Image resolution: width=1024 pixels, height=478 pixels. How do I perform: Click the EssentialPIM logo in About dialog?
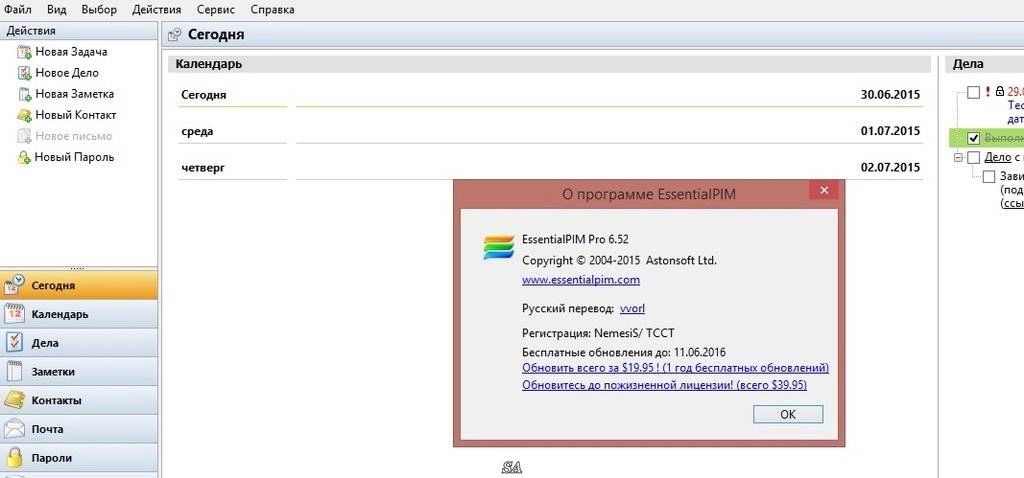tap(498, 247)
